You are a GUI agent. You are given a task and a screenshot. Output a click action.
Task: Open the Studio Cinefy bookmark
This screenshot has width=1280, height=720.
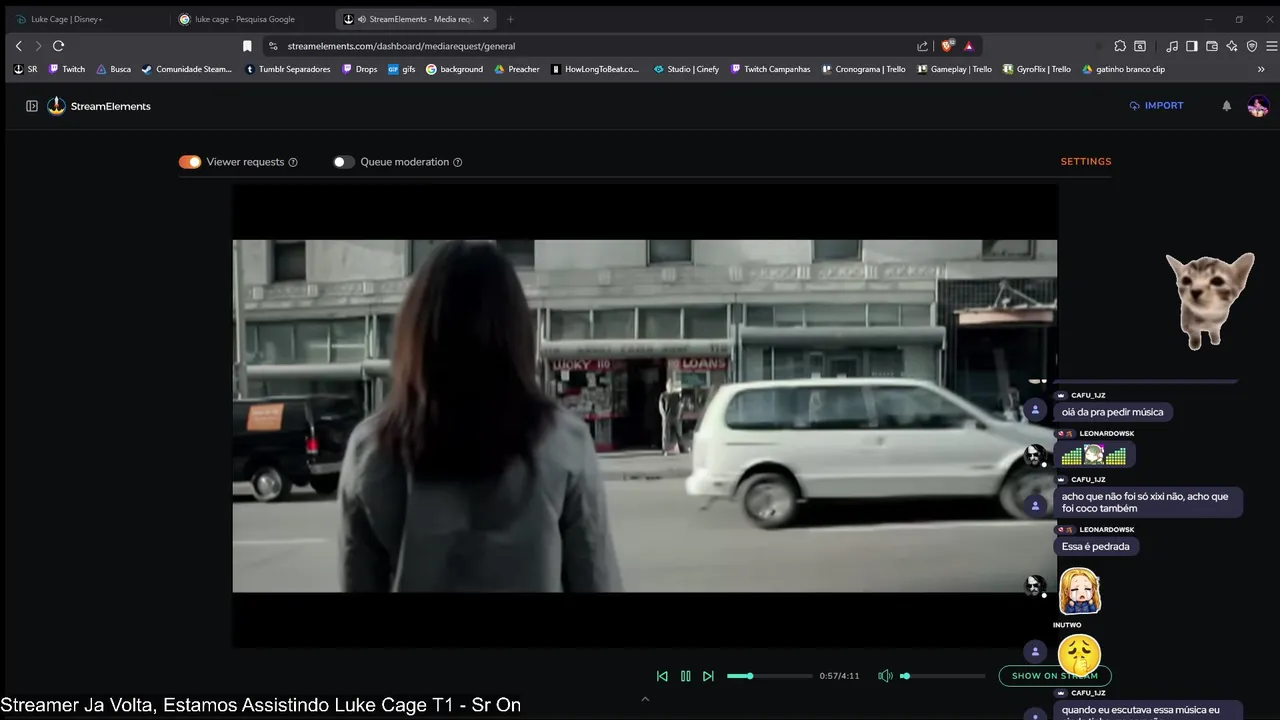(x=686, y=69)
